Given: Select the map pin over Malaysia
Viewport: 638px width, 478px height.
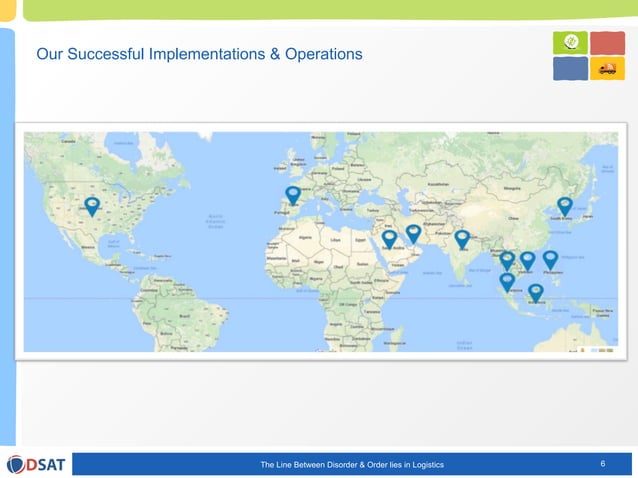Looking at the screenshot, I should [x=507, y=282].
